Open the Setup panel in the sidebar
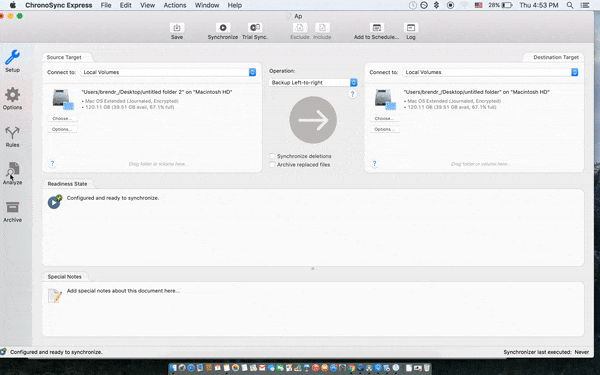Image resolution: width=600 pixels, height=375 pixels. (12, 61)
